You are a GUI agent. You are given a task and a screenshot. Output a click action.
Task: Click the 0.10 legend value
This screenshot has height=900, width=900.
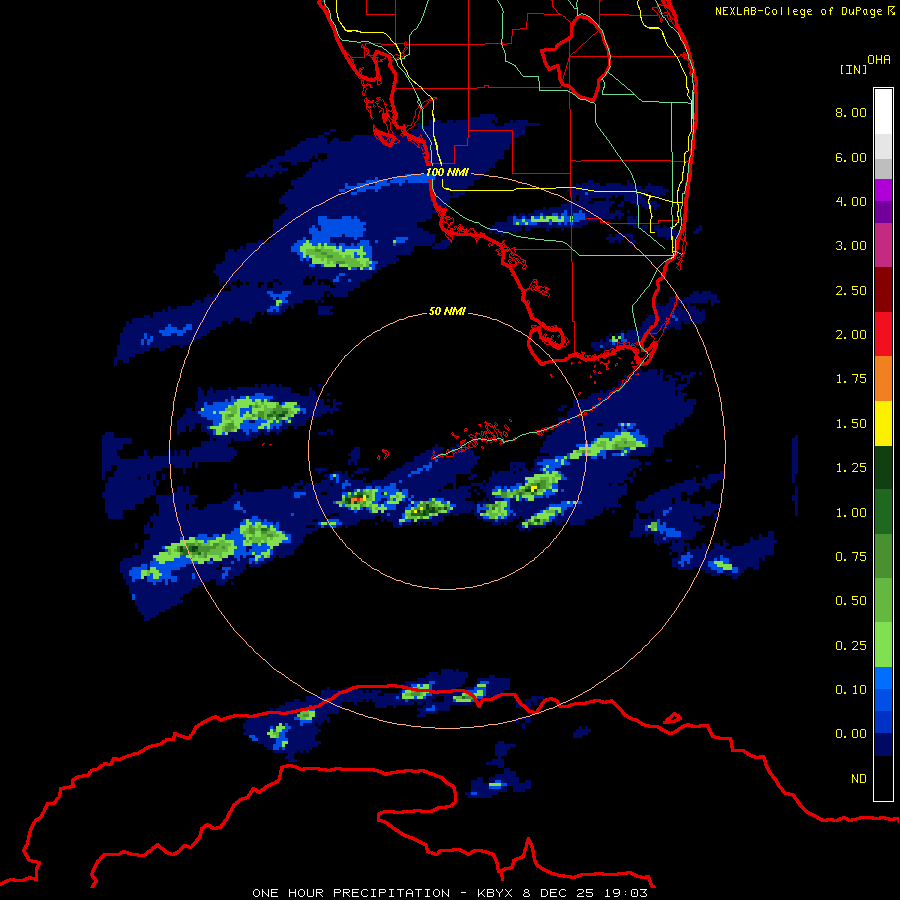(x=851, y=690)
